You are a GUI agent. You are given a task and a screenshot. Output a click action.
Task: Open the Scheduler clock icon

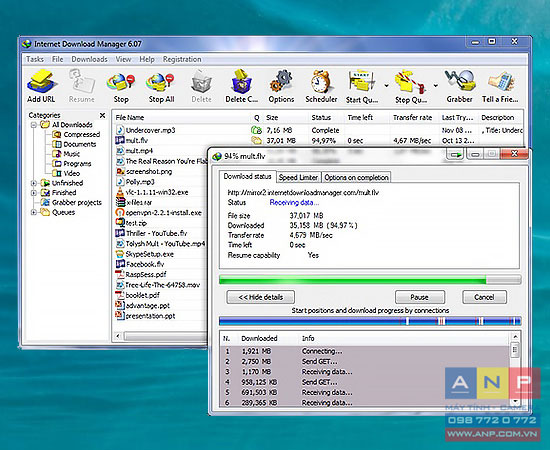[321, 86]
